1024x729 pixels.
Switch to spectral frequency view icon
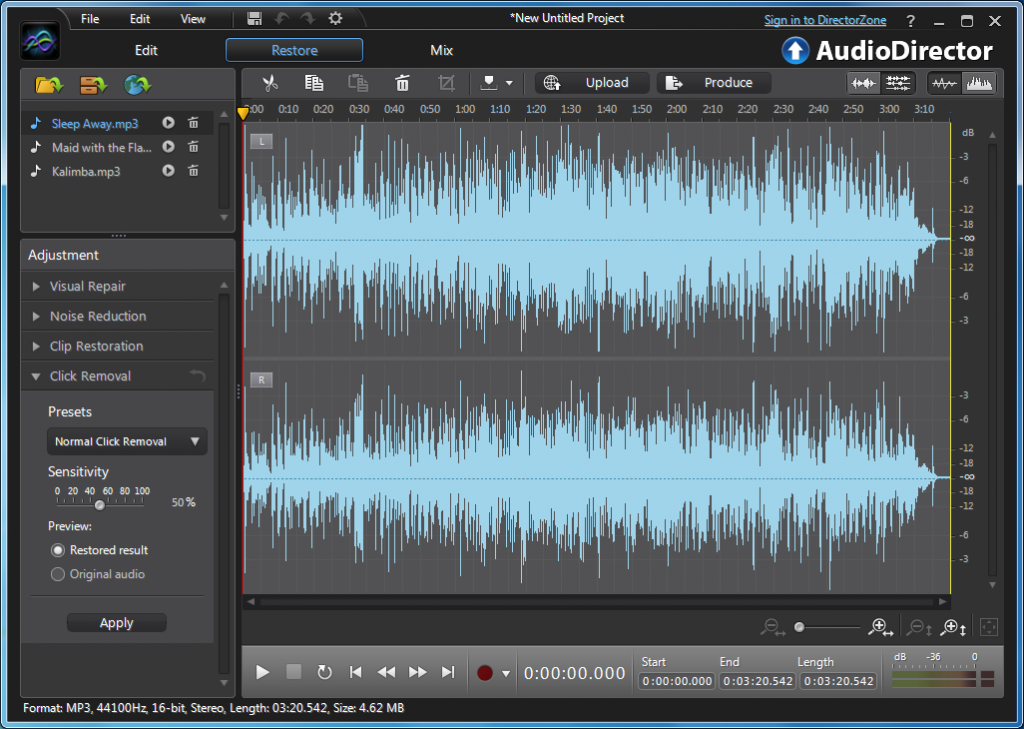pyautogui.click(x=979, y=83)
